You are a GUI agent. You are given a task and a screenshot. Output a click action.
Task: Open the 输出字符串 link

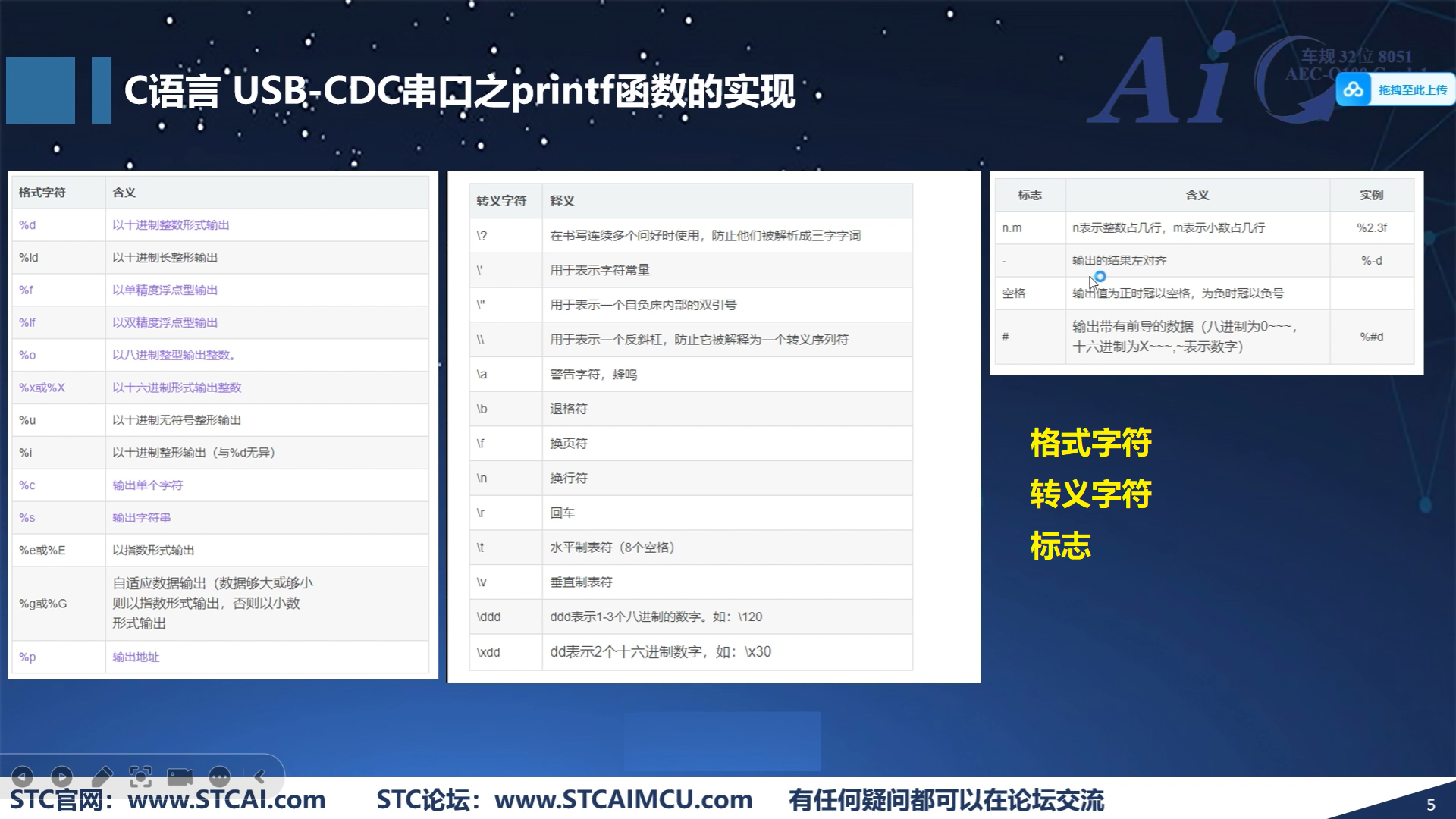pyautogui.click(x=141, y=518)
